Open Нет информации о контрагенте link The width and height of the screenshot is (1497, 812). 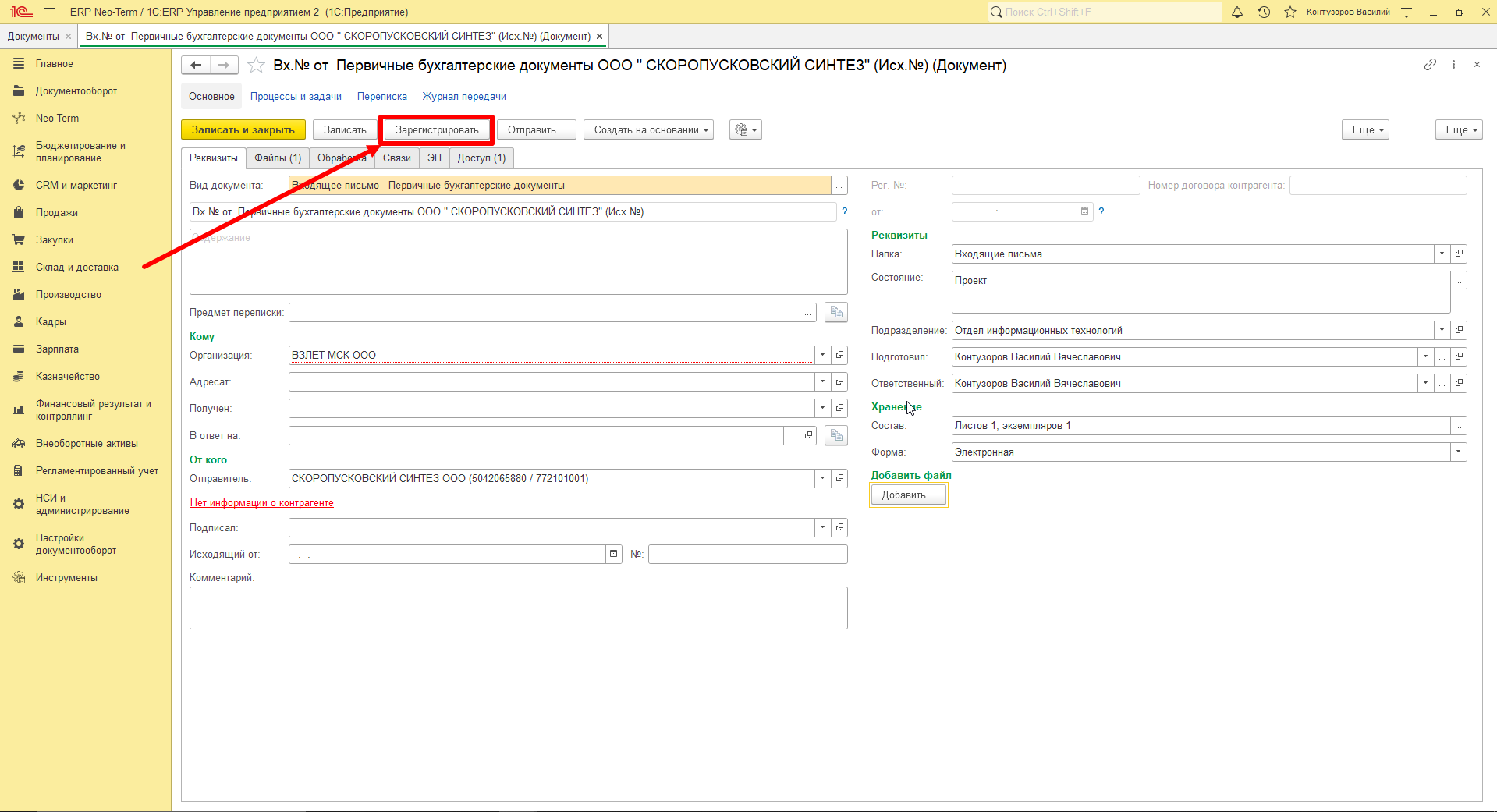[x=262, y=502]
